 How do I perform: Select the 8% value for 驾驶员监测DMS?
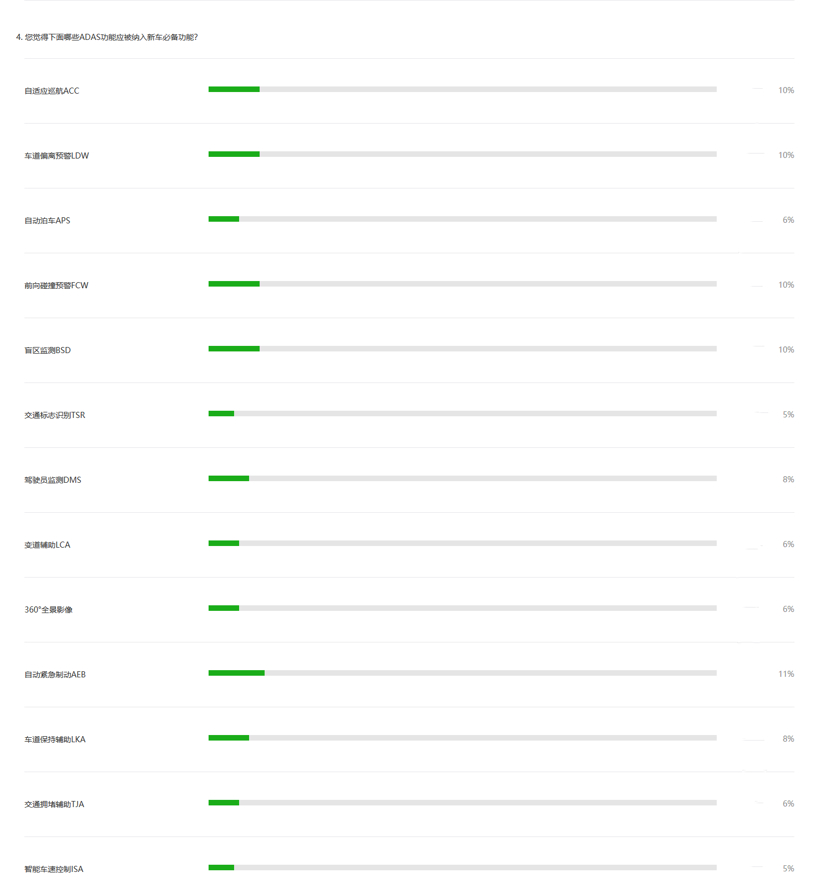(x=788, y=480)
